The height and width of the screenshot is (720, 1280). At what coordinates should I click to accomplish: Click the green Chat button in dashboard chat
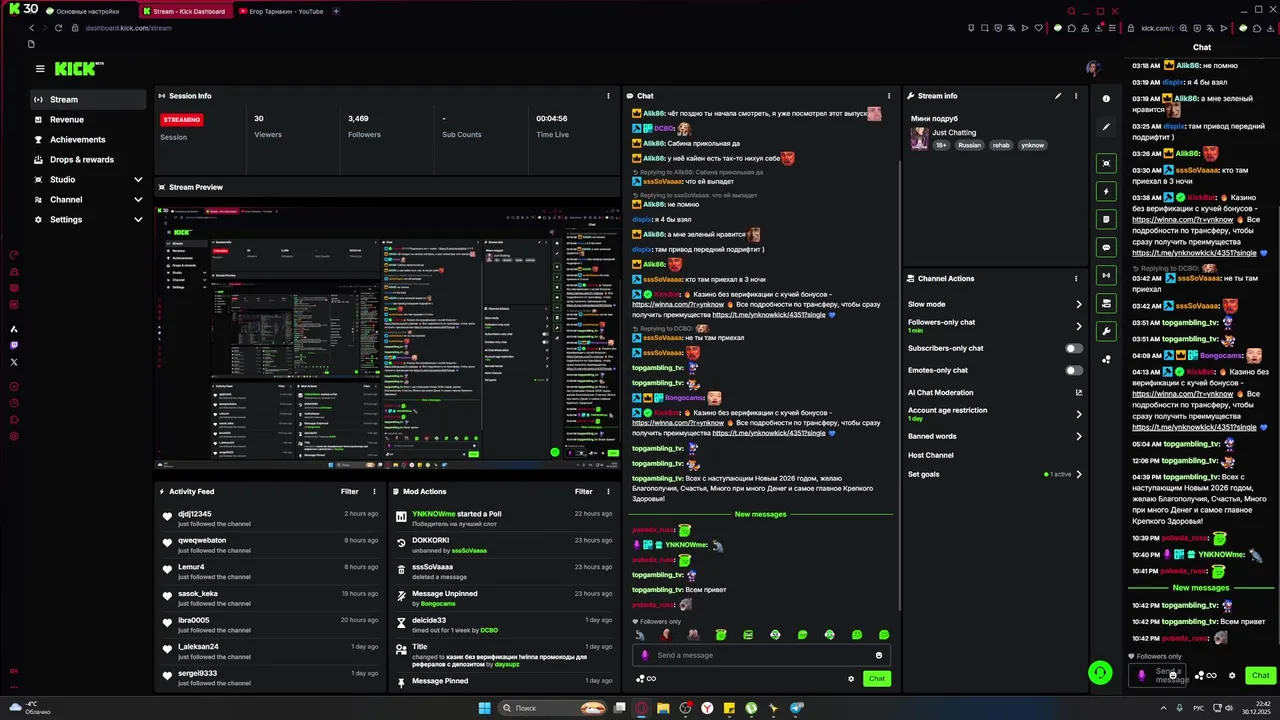click(876, 678)
